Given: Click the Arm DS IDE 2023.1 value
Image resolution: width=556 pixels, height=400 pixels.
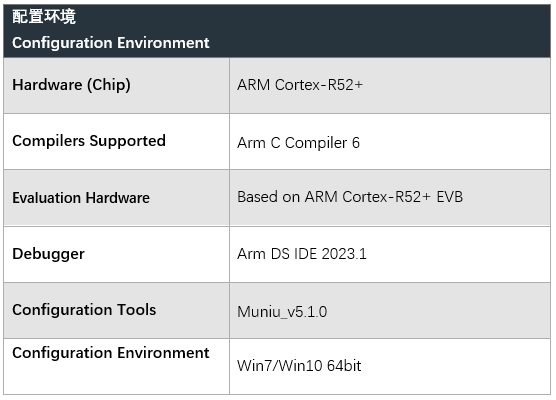Looking at the screenshot, I should [x=302, y=254].
